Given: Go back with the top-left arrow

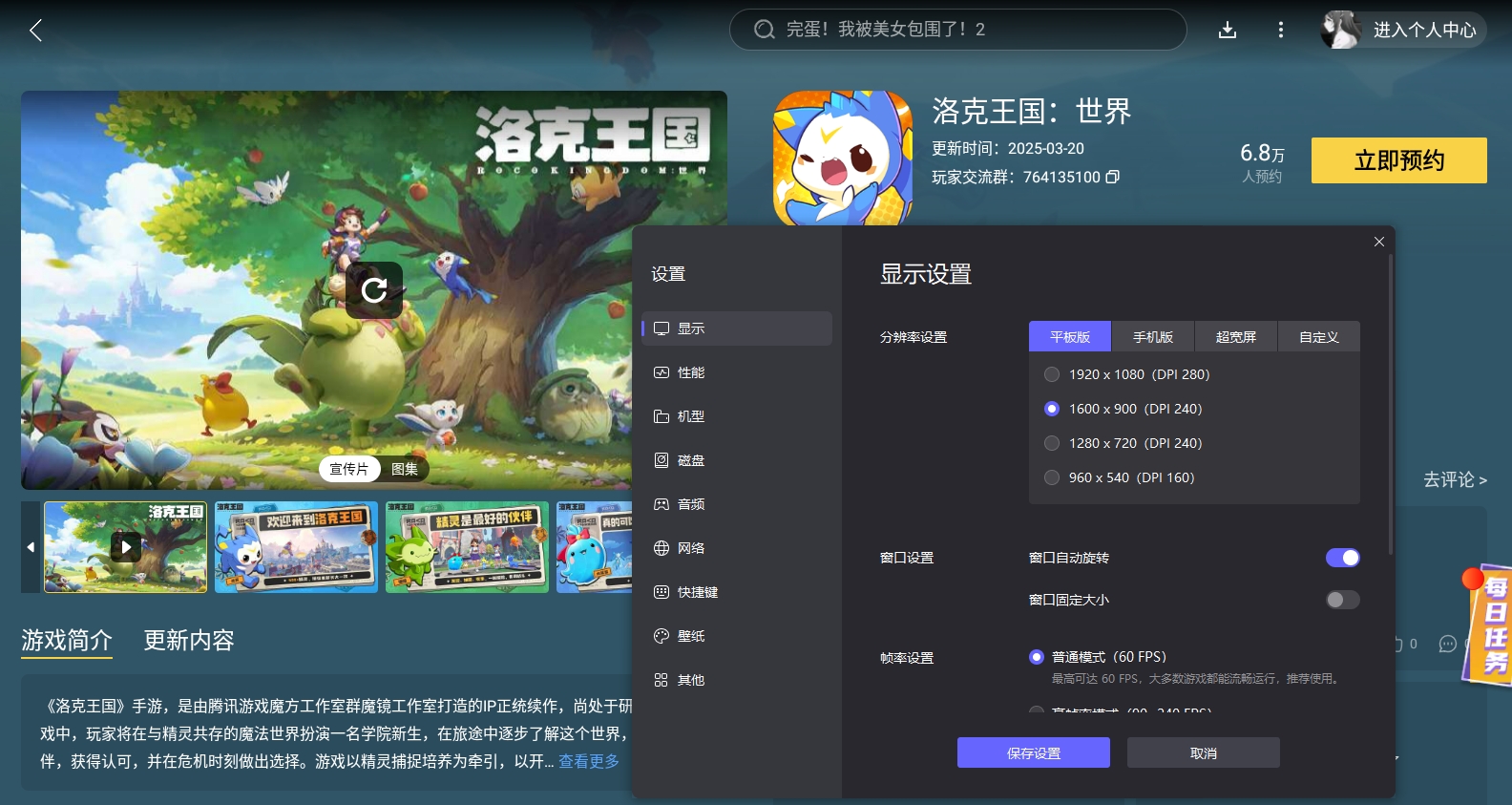Looking at the screenshot, I should pyautogui.click(x=36, y=31).
